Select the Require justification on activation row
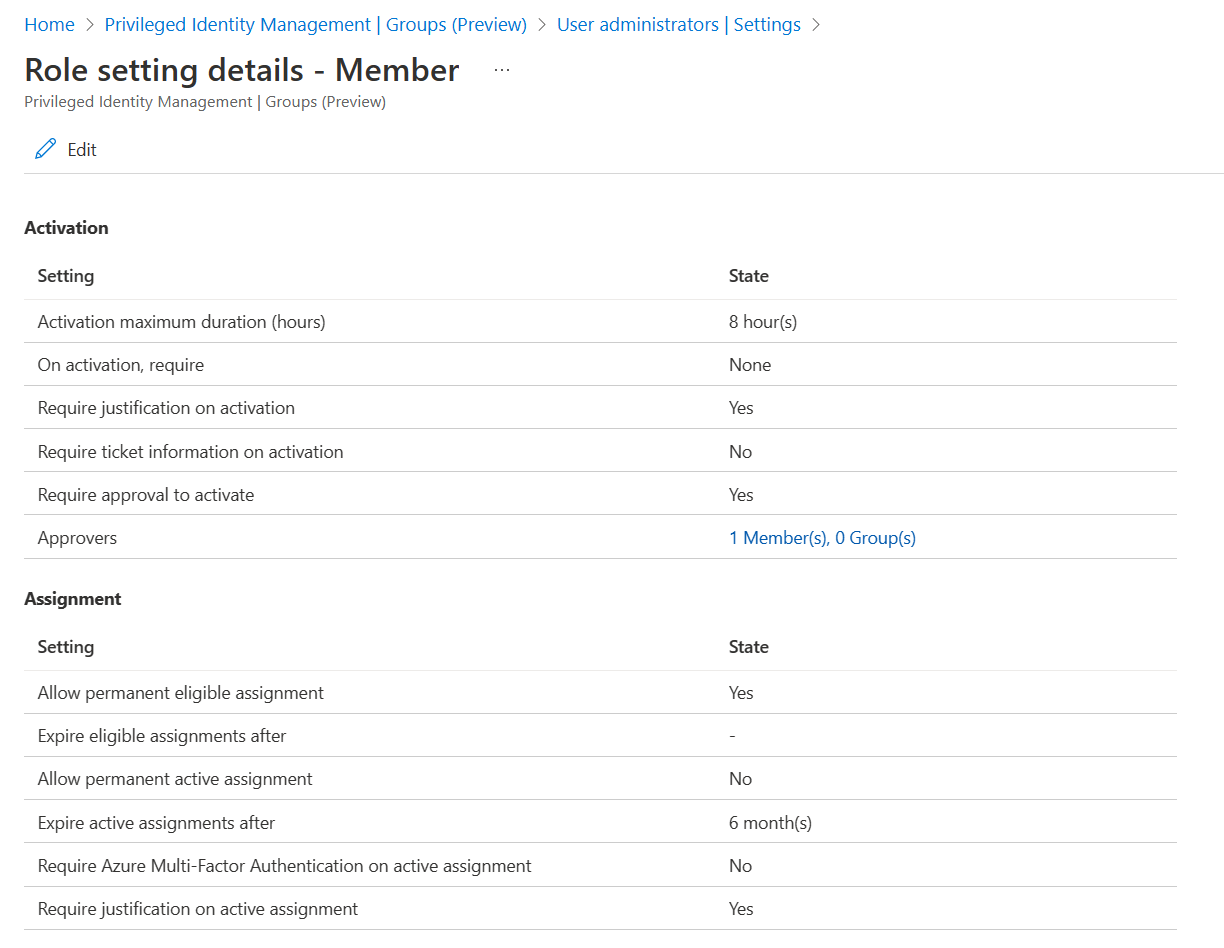Image resolution: width=1224 pixels, height=948 pixels. click(x=166, y=408)
